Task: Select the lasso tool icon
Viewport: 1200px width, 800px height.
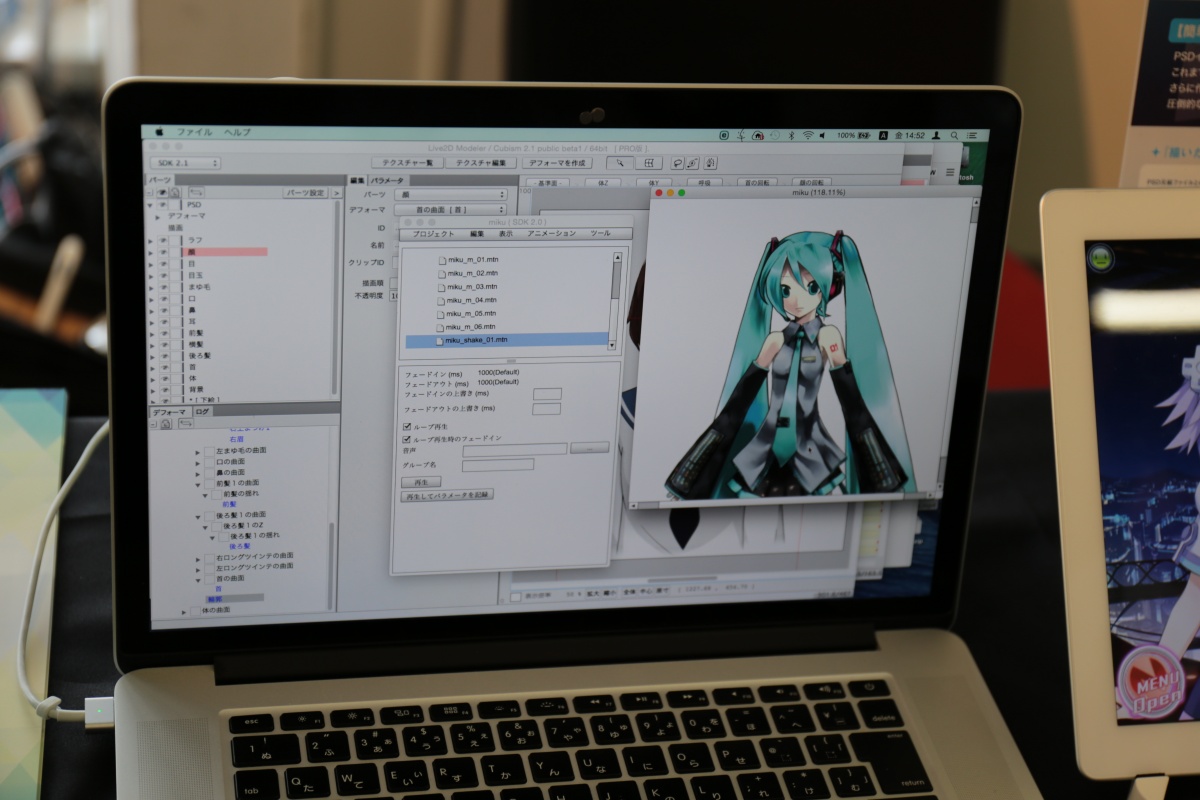Action: point(678,163)
